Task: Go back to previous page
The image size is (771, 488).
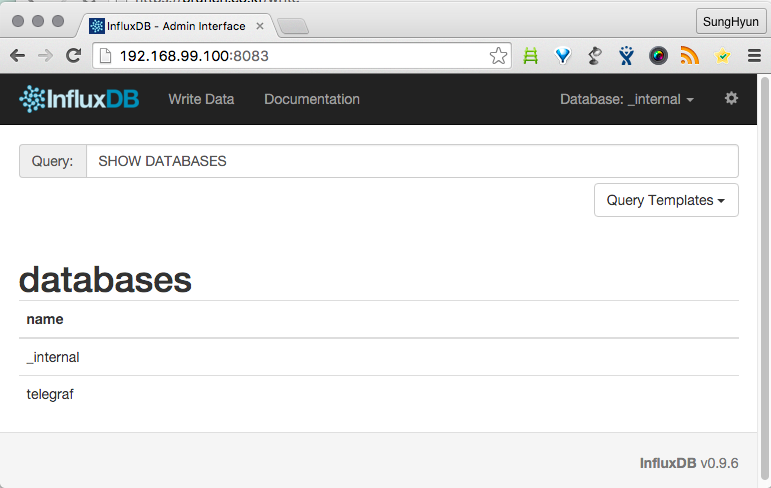Action: [17, 56]
